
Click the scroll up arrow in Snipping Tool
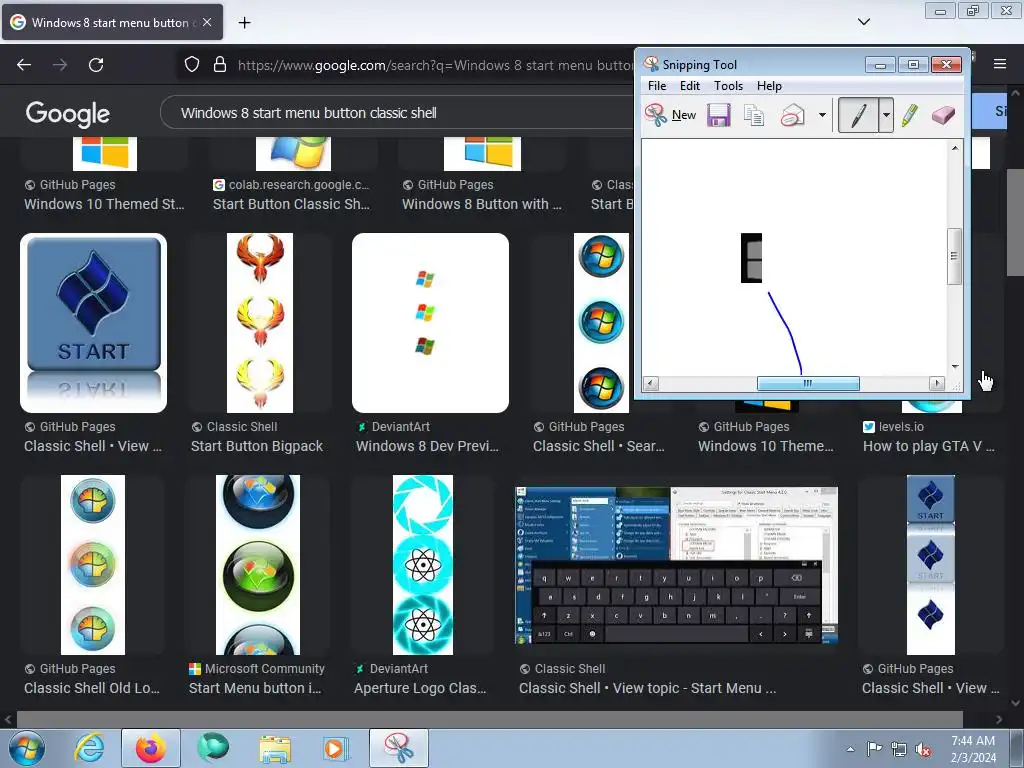tap(955, 148)
